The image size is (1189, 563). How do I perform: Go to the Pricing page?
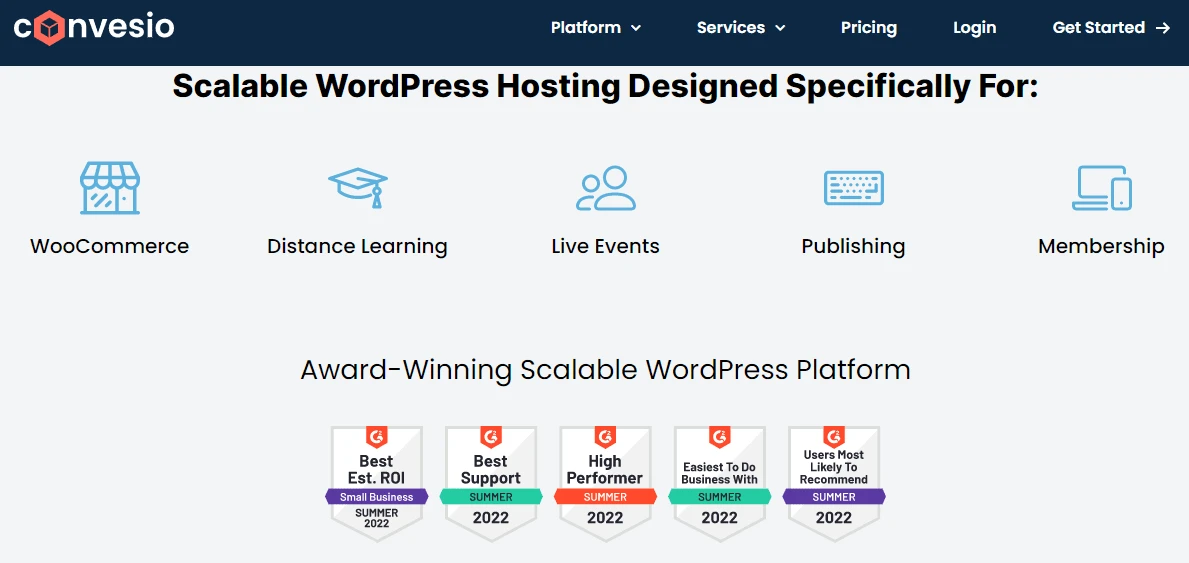[x=868, y=28]
